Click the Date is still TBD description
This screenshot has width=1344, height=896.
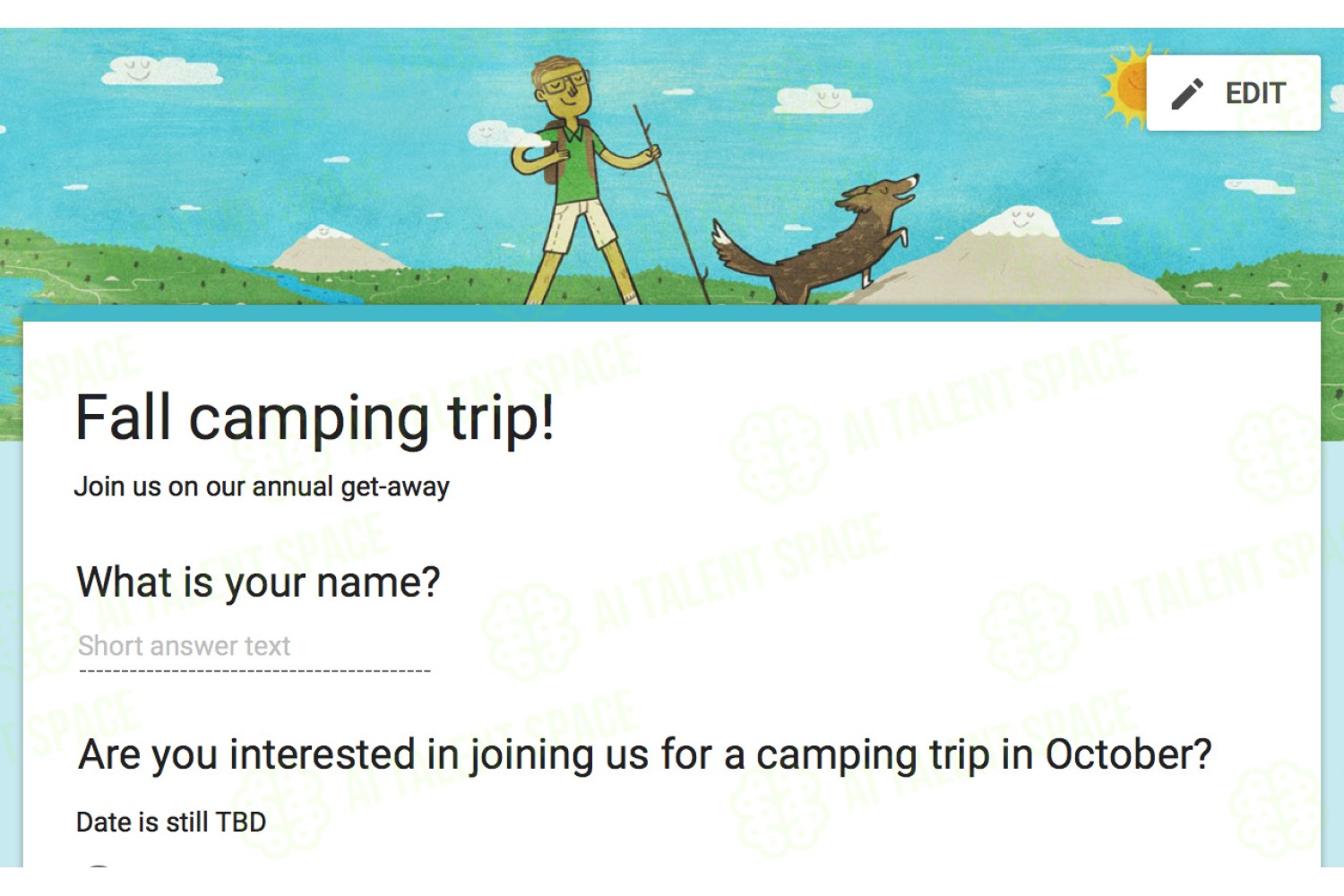point(171,822)
